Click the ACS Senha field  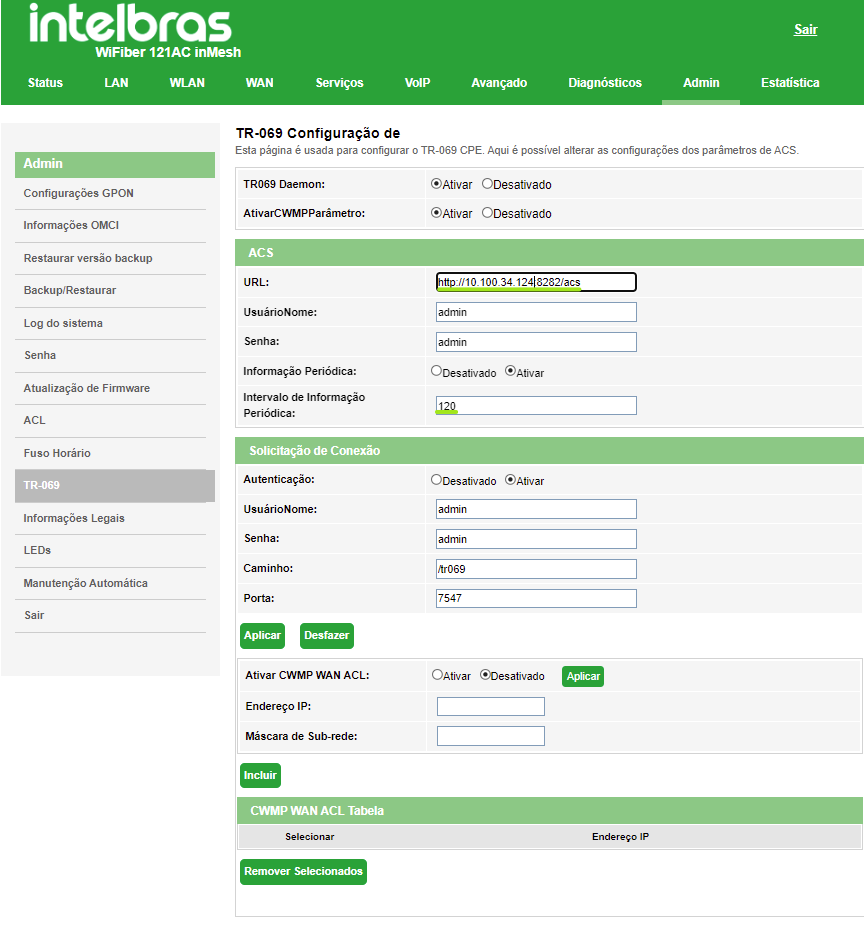(536, 342)
